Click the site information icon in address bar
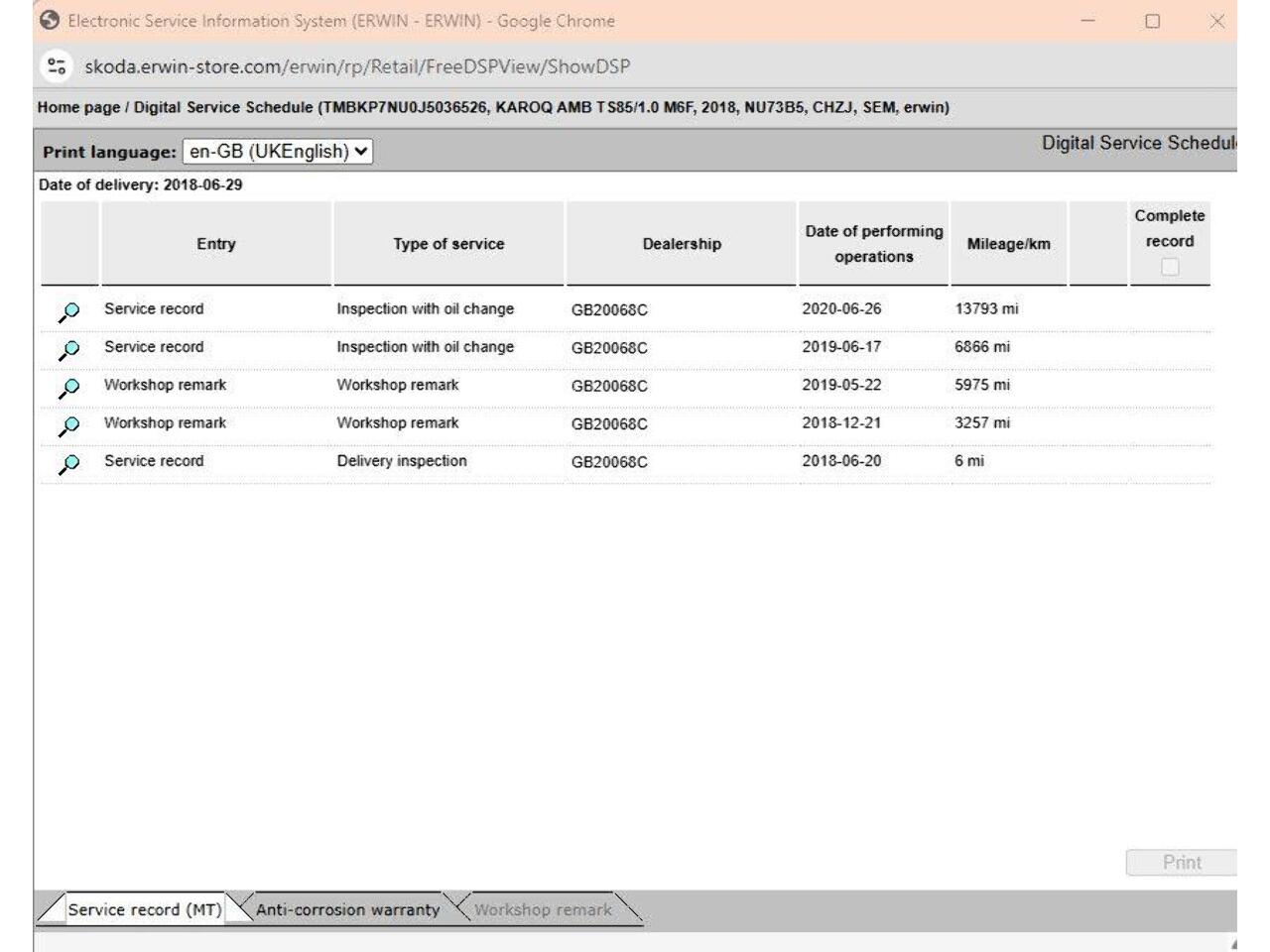This screenshot has width=1270, height=952. 57,66
